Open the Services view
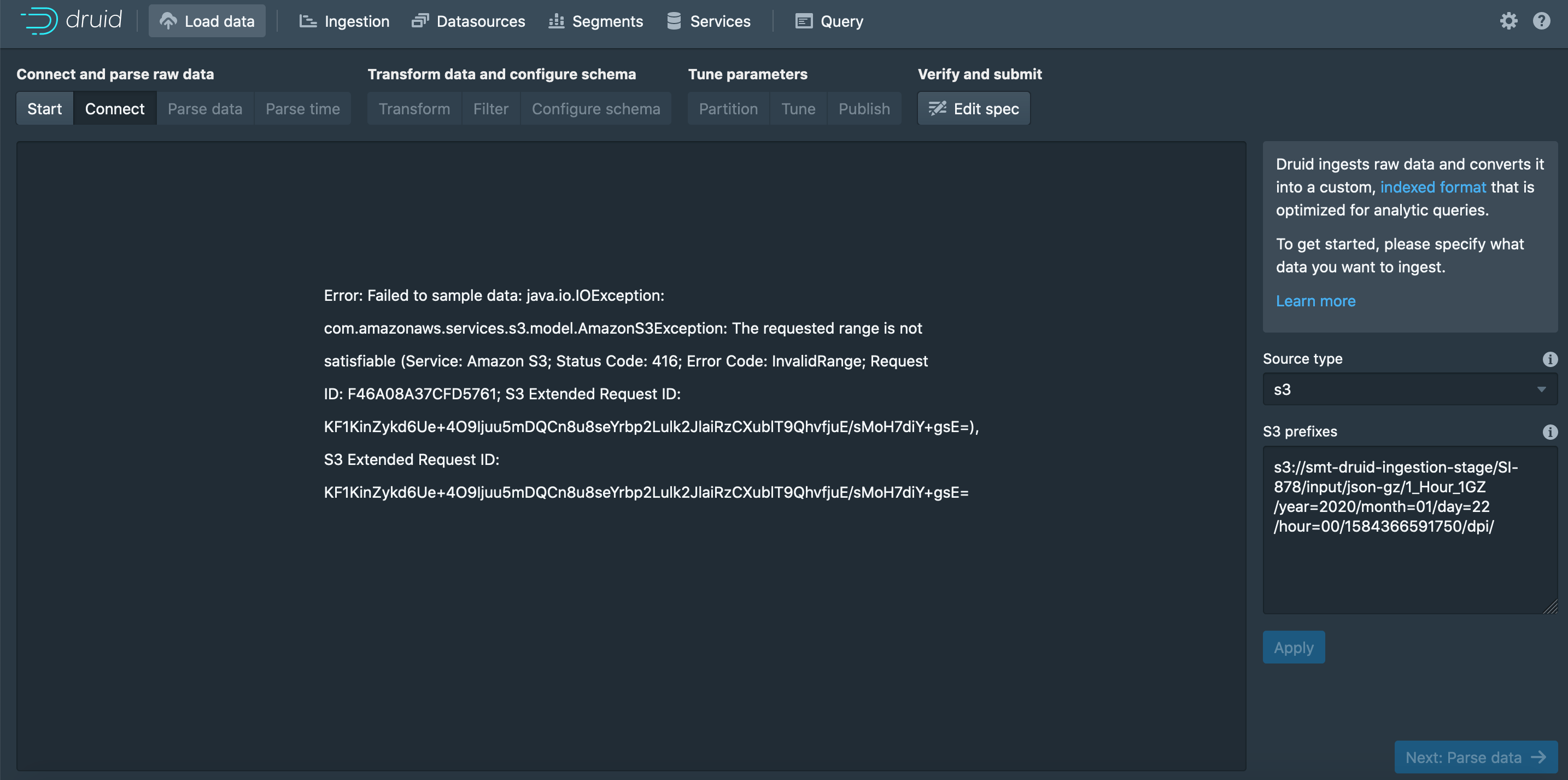 tap(709, 21)
